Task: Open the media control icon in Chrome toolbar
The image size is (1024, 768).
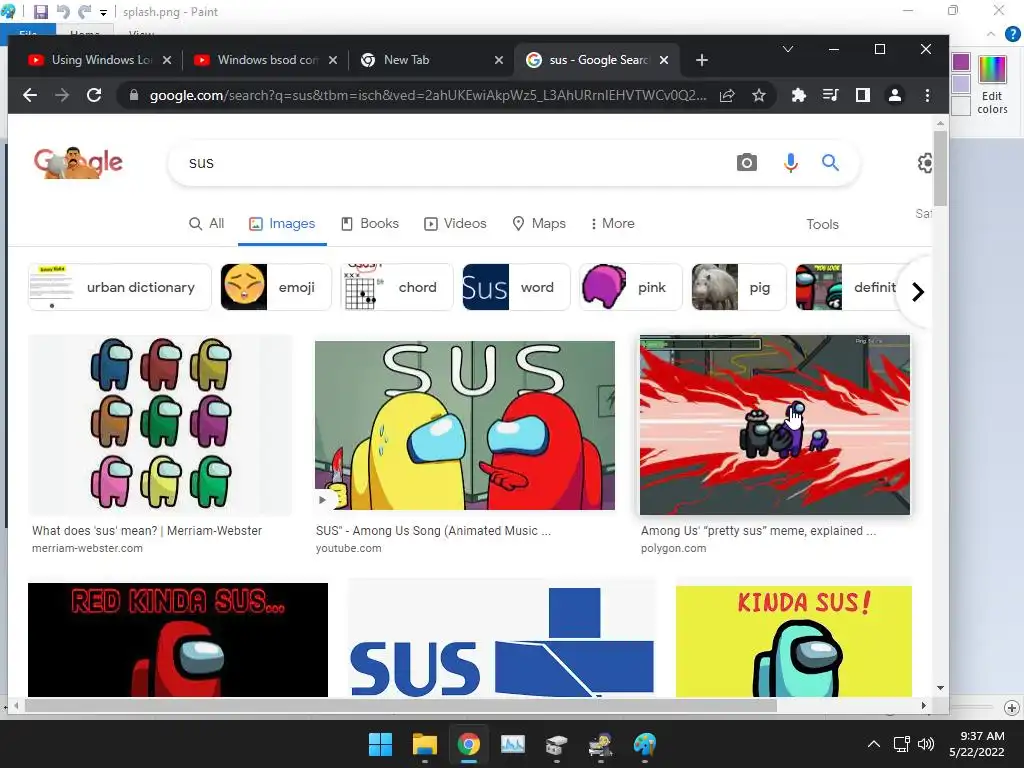Action: click(830, 95)
